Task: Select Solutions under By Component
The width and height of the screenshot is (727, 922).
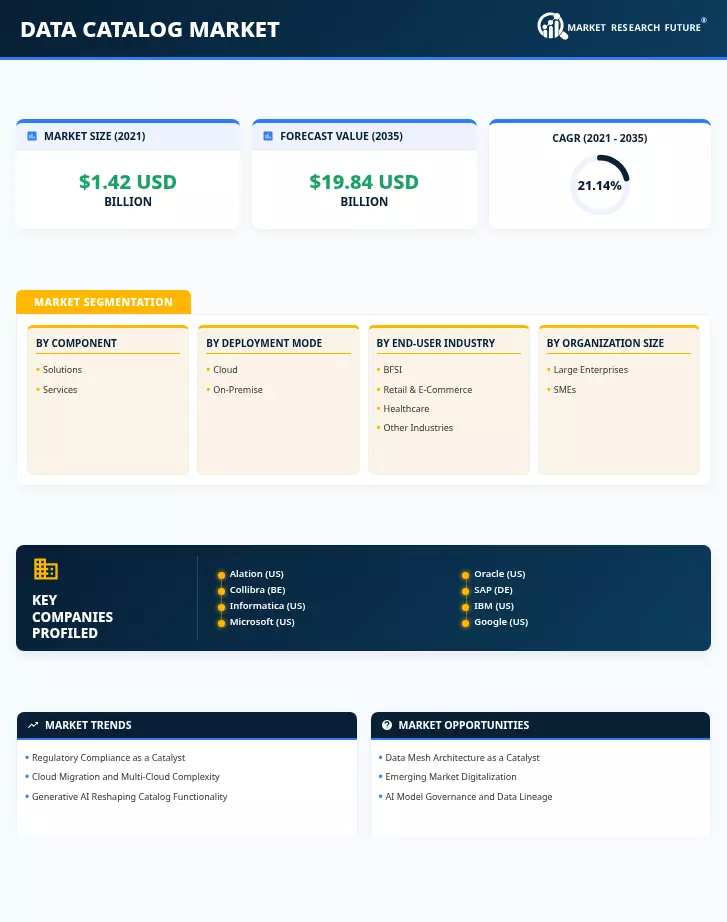Action: click(x=62, y=369)
